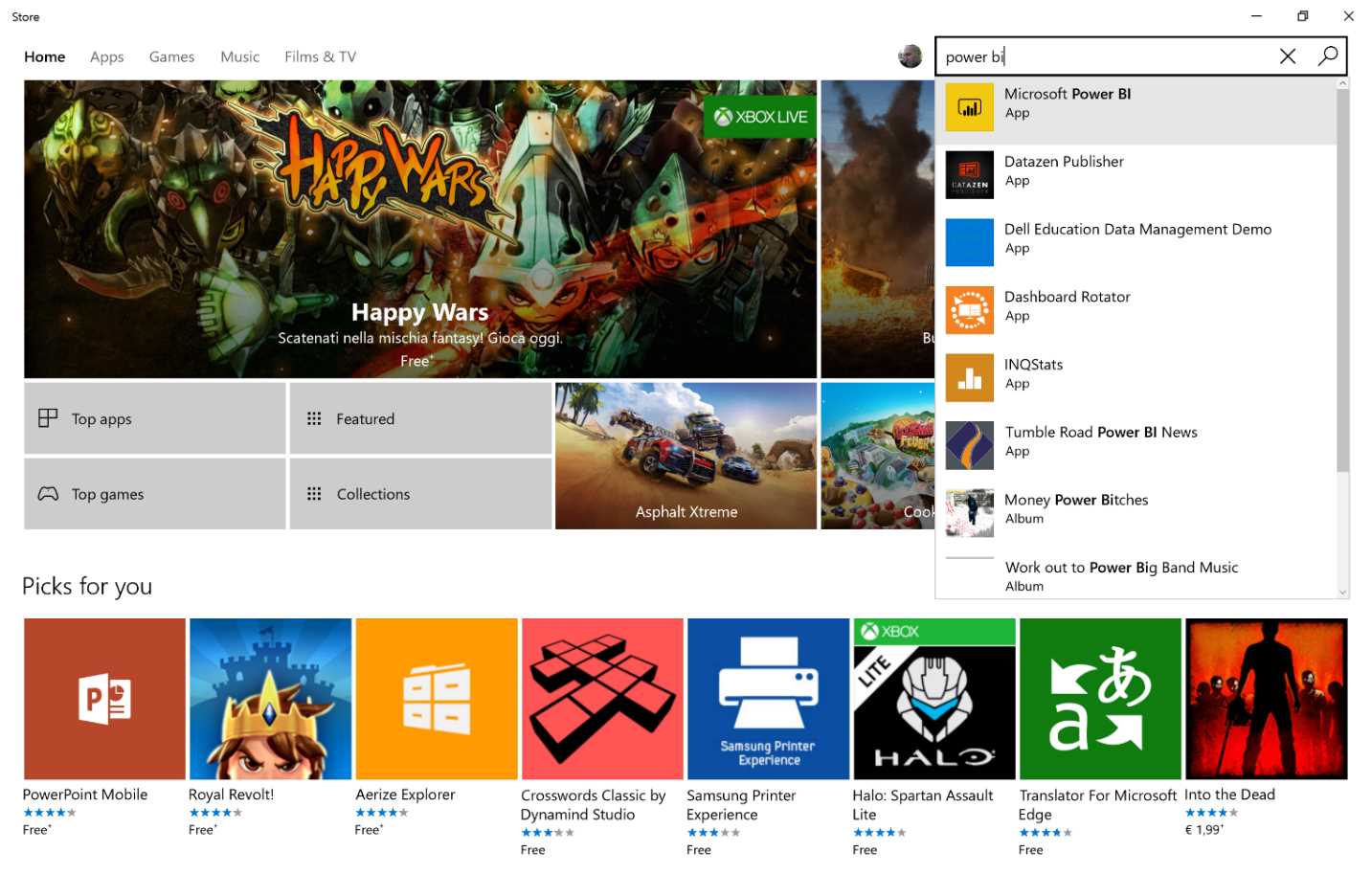This screenshot has width=1372, height=874.
Task: Click the Top games controller icon
Action: (48, 493)
